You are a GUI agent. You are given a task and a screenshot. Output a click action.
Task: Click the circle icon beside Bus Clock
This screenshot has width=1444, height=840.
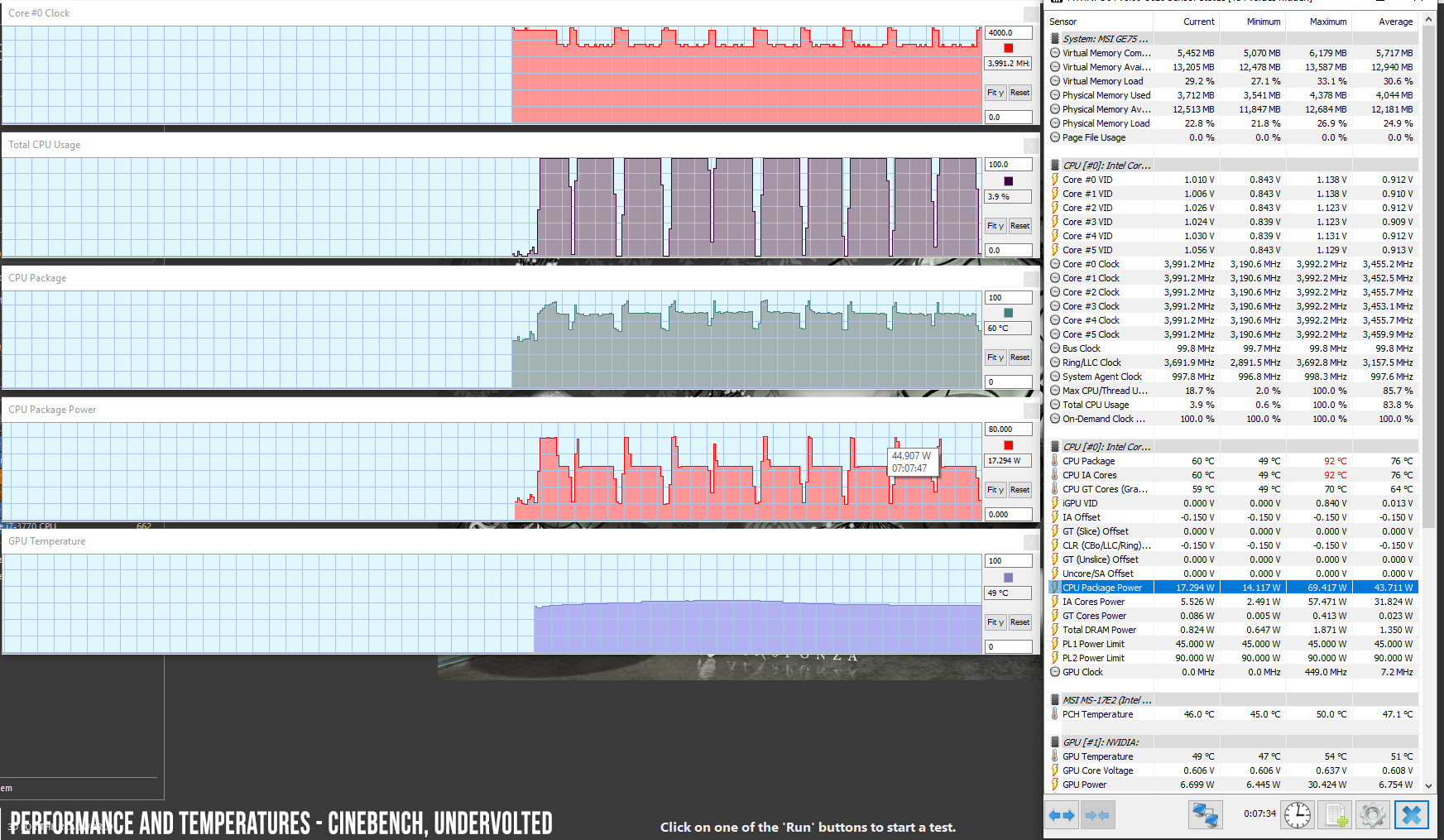(1055, 348)
